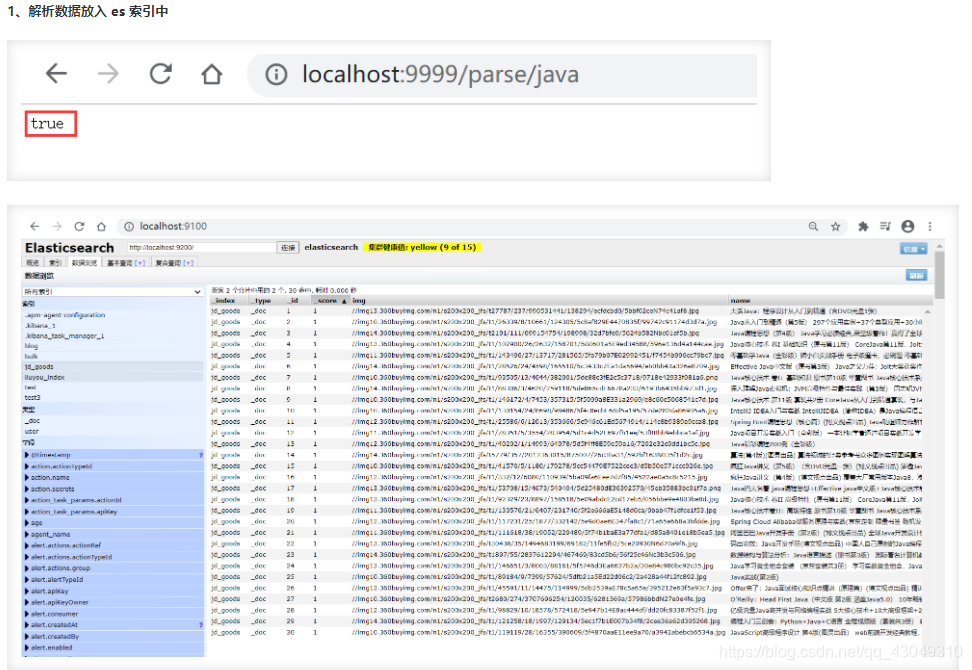
Task: Select the 数据浏览 browser tab
Action: (84, 263)
